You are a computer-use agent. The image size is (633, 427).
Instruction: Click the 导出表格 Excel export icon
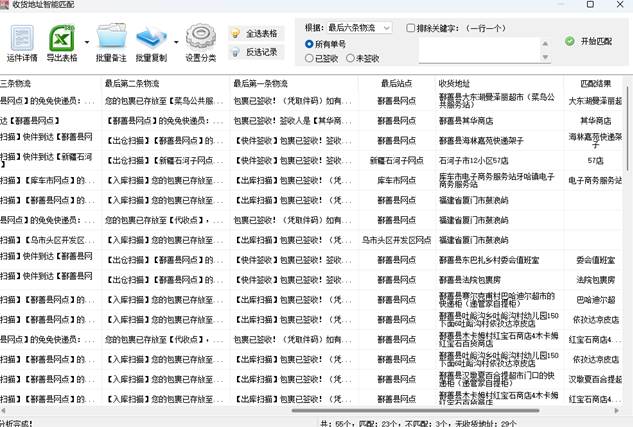(x=62, y=44)
